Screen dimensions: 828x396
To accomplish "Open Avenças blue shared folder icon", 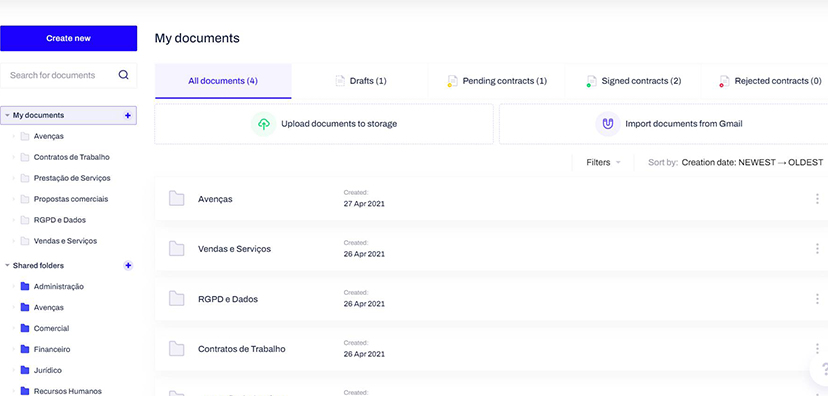I will (24, 307).
